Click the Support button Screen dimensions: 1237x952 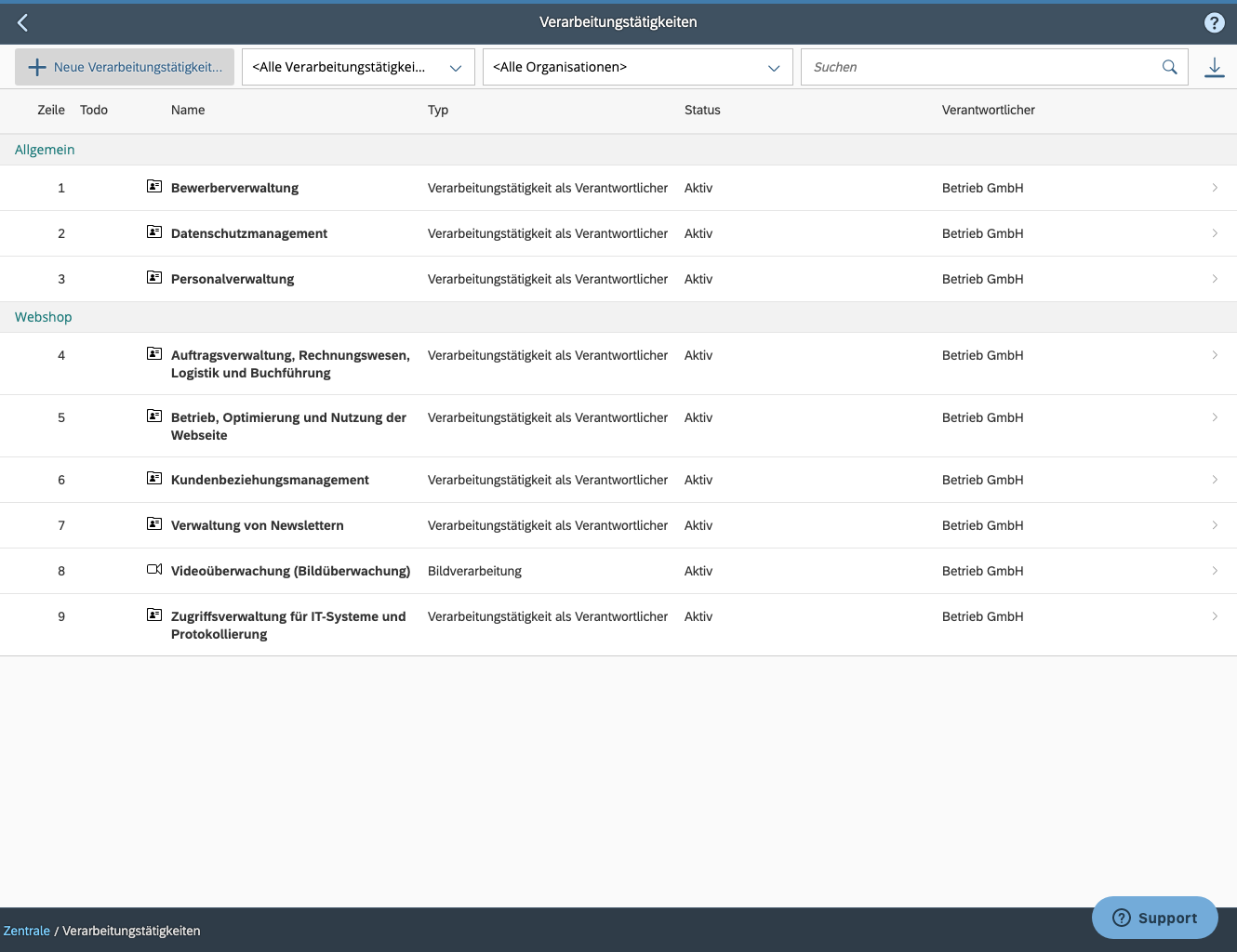[1154, 918]
